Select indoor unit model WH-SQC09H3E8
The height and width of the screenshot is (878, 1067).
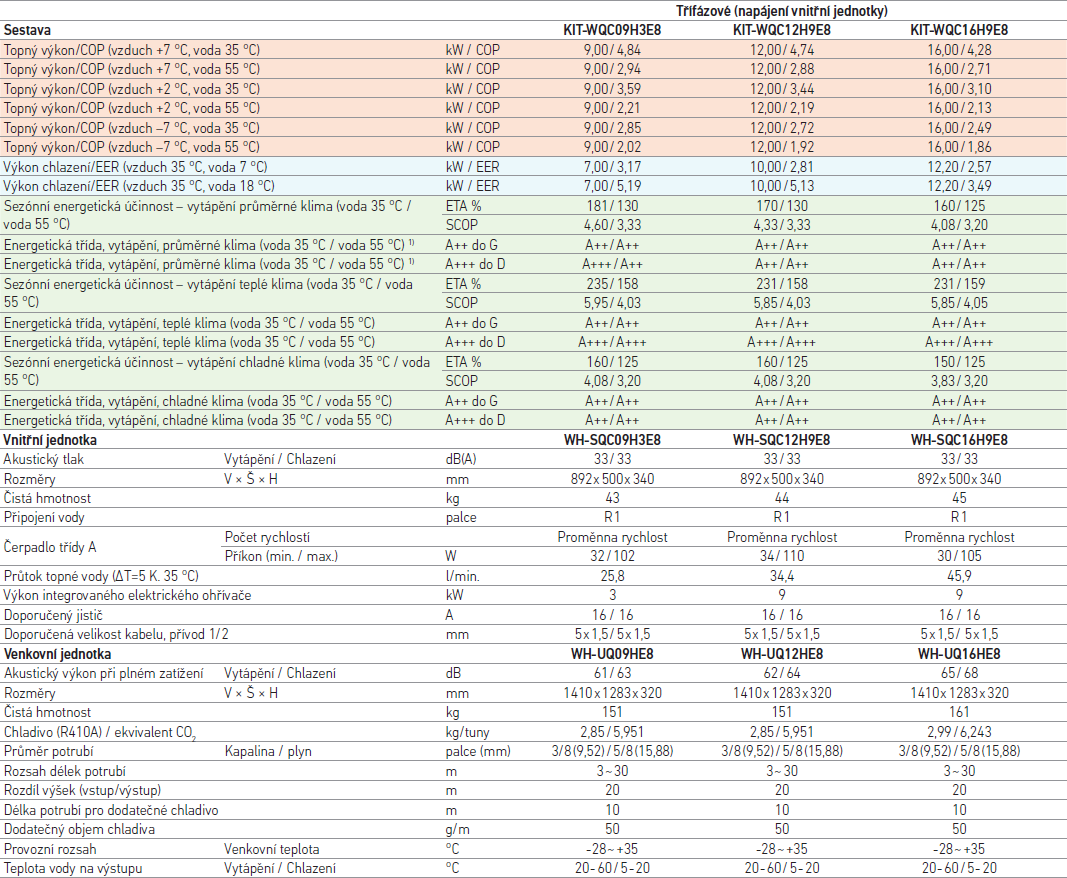pyautogui.click(x=612, y=440)
